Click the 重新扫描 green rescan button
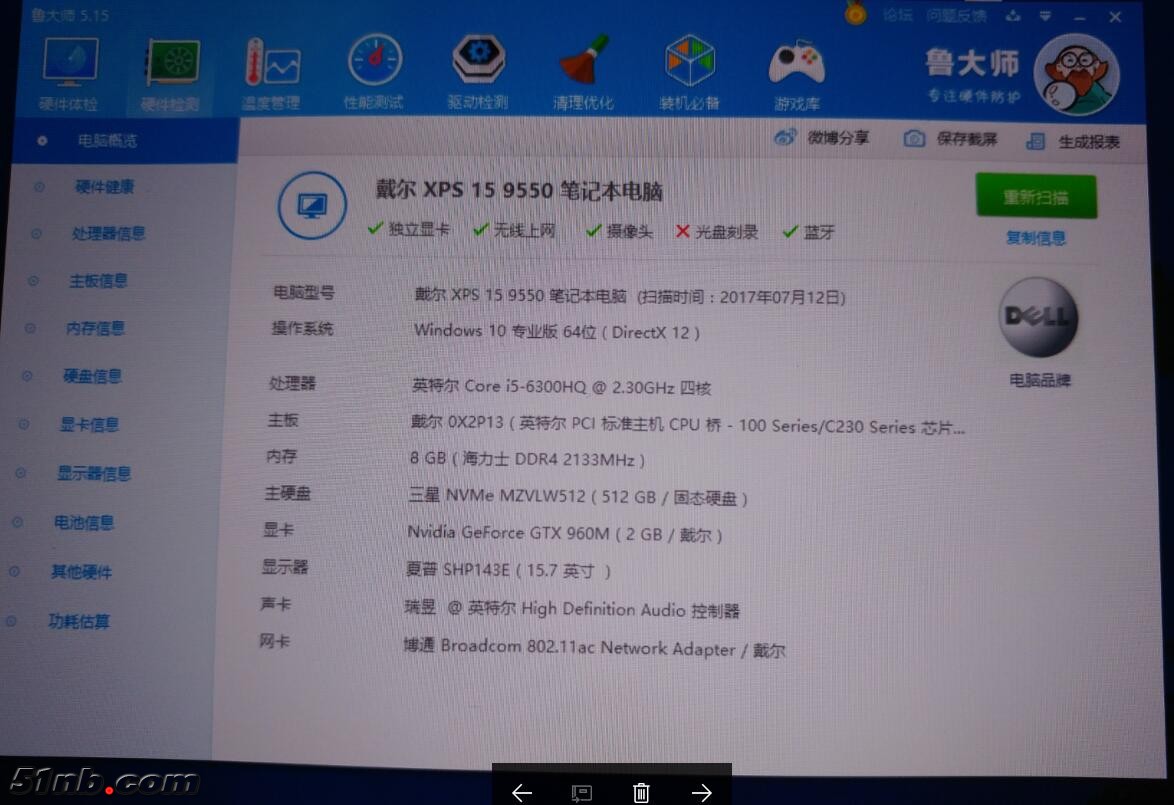 coord(1035,197)
